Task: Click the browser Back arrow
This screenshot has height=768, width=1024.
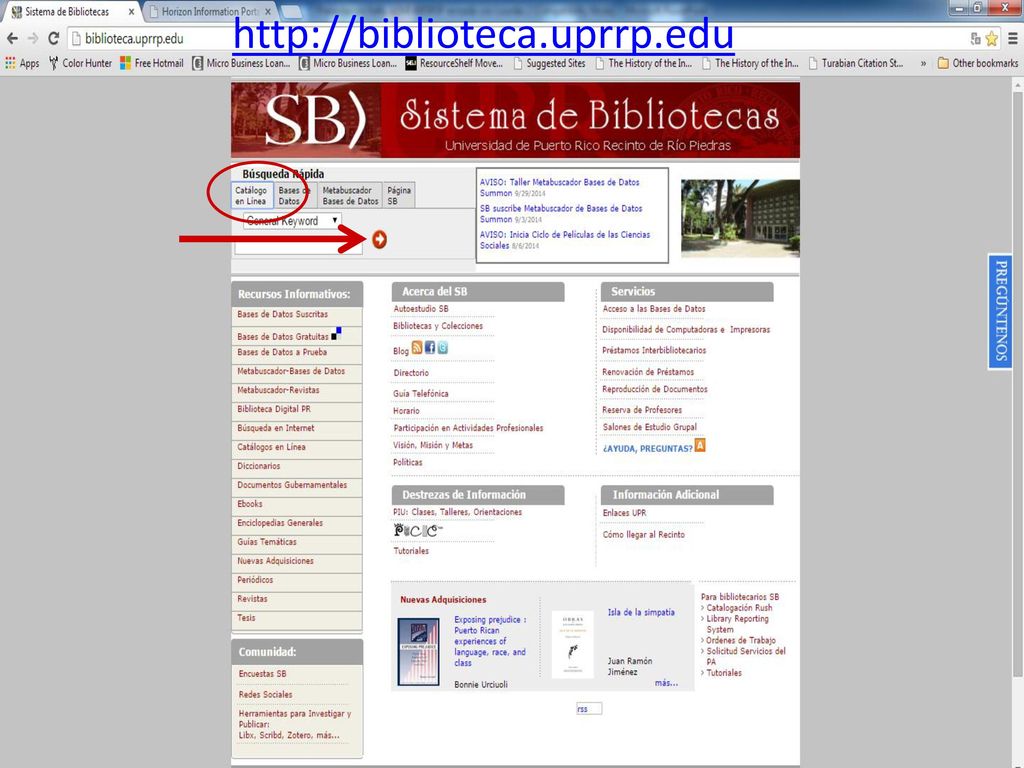Action: (12, 39)
